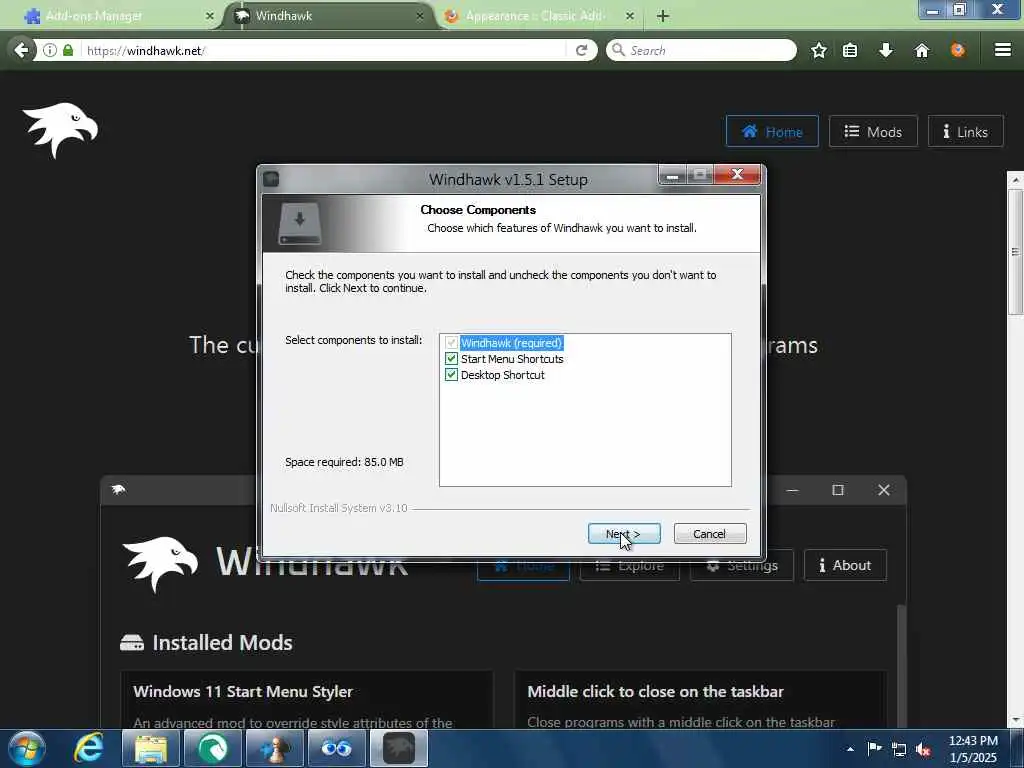Go to the browser home page icon
This screenshot has width=1024, height=768.
point(921,50)
